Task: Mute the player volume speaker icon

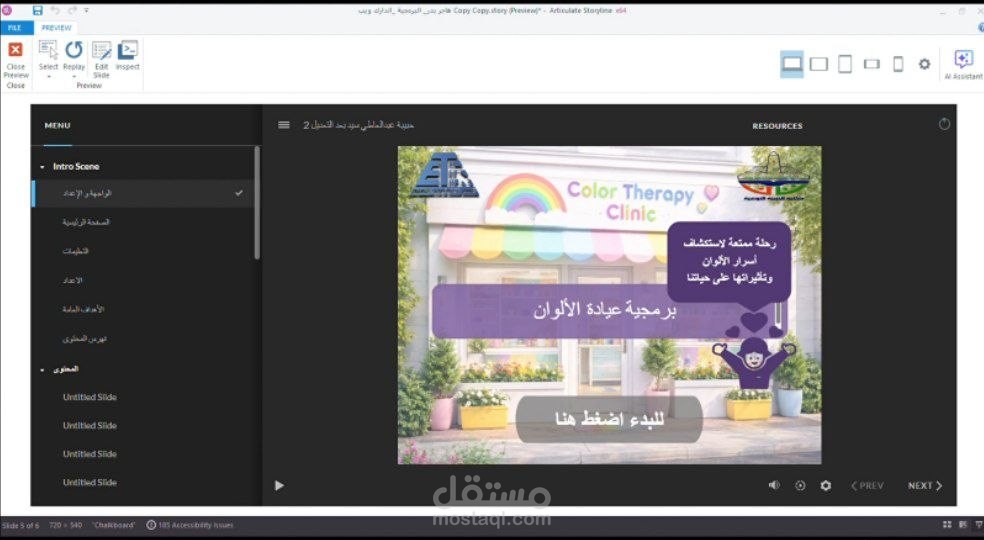Action: 774,485
